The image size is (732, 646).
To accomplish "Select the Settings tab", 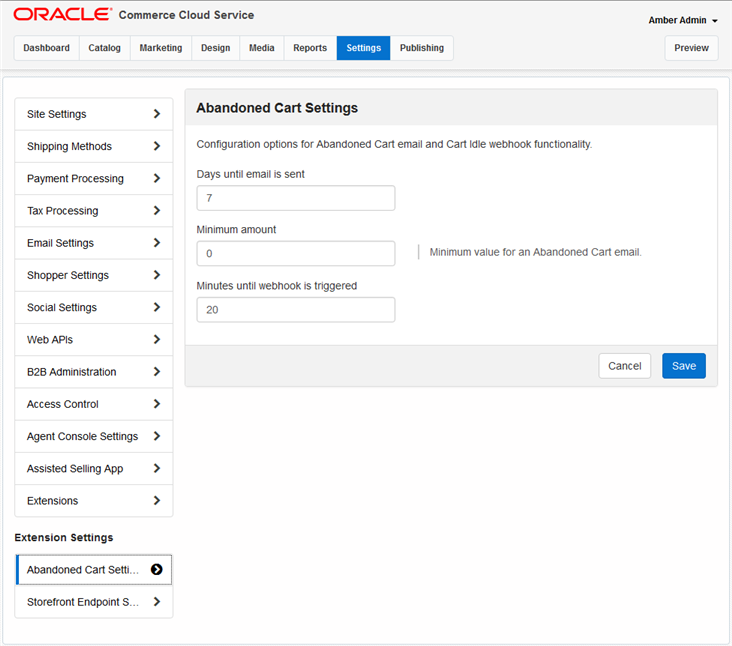I will (364, 48).
